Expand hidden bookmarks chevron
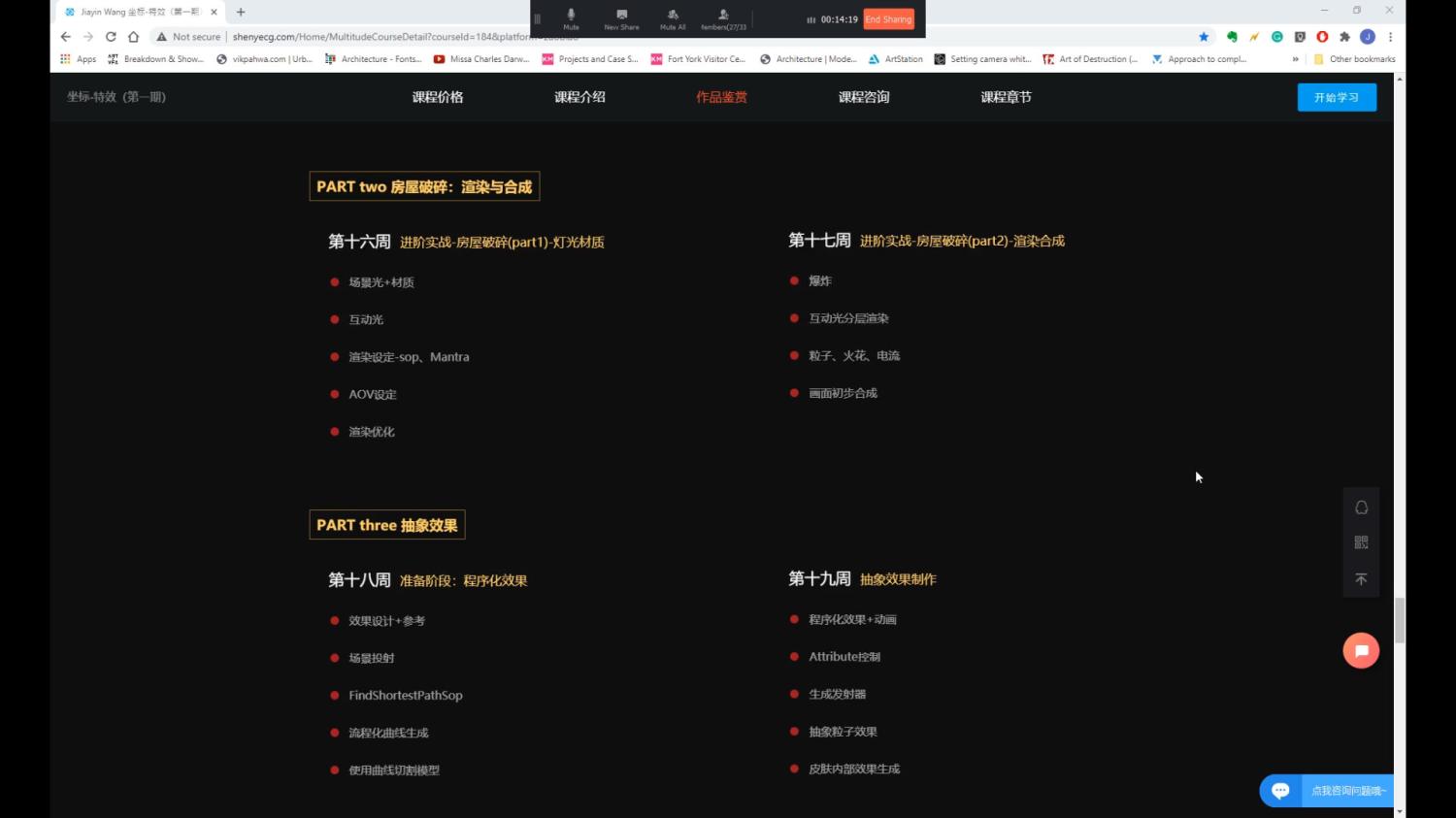Viewport: 1456px width, 818px height. 1295,59
